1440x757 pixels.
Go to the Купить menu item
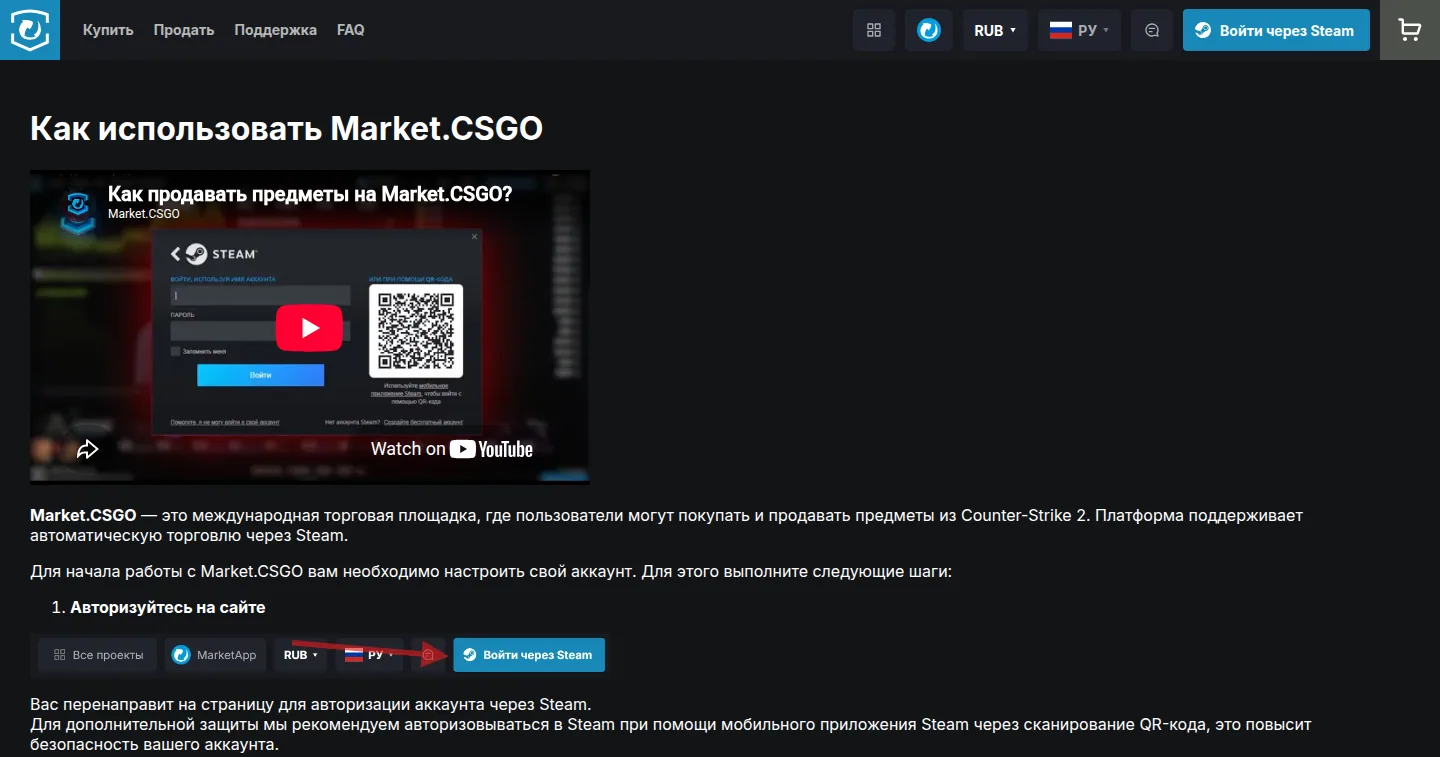pyautogui.click(x=108, y=30)
